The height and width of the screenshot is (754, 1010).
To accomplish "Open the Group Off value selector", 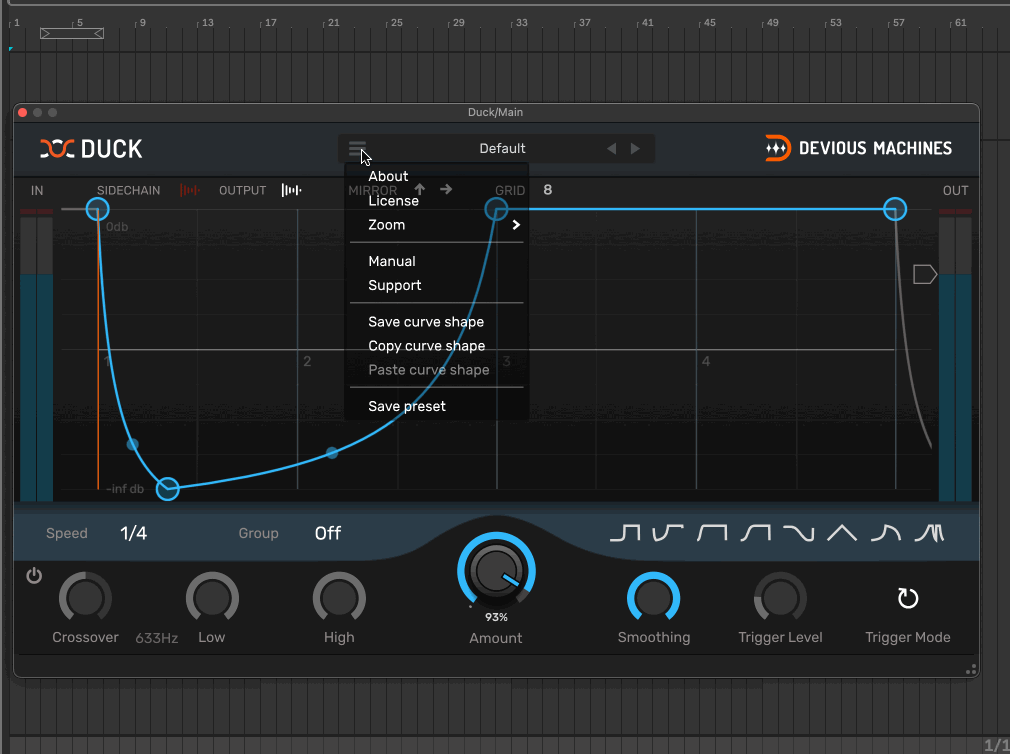I will pyautogui.click(x=328, y=533).
